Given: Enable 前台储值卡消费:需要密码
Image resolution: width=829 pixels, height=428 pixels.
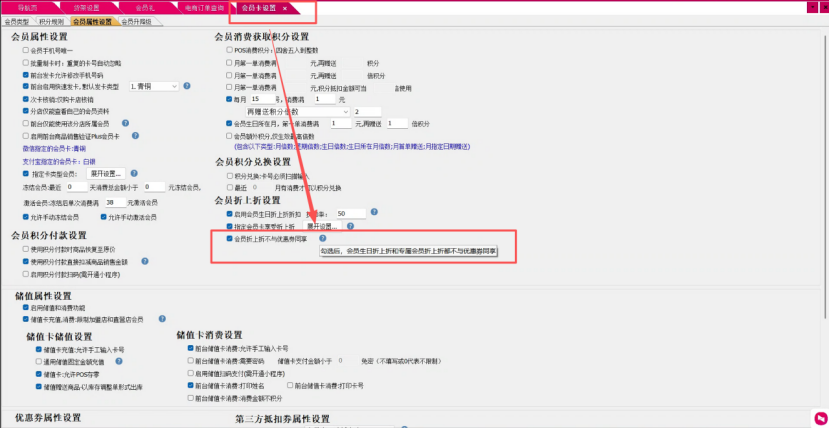Looking at the screenshot, I should click(190, 361).
